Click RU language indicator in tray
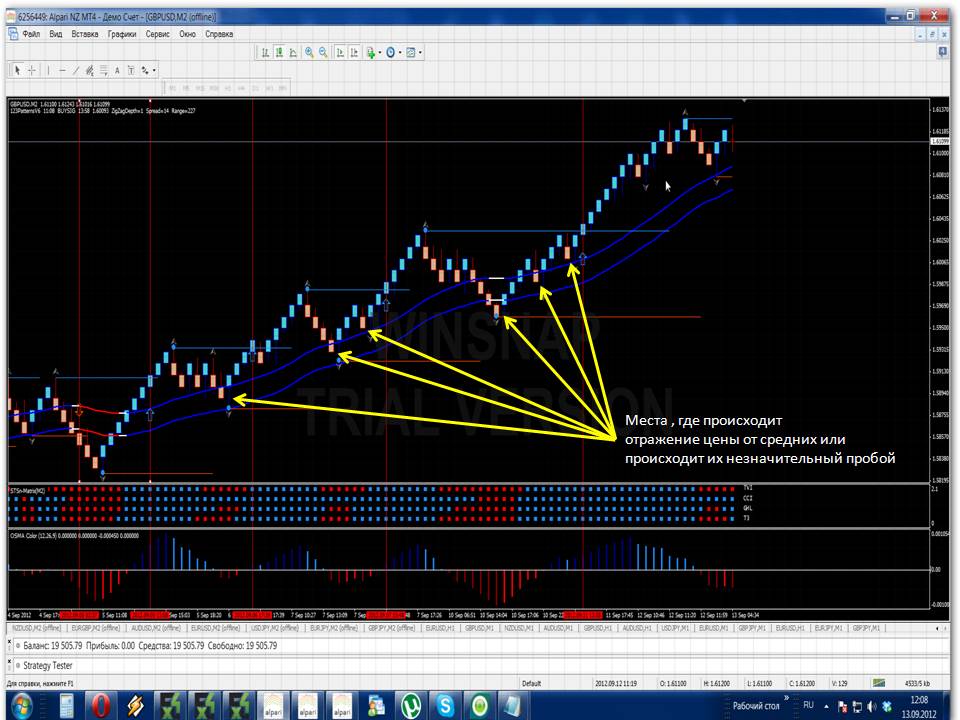The width and height of the screenshot is (960, 720). (808, 705)
